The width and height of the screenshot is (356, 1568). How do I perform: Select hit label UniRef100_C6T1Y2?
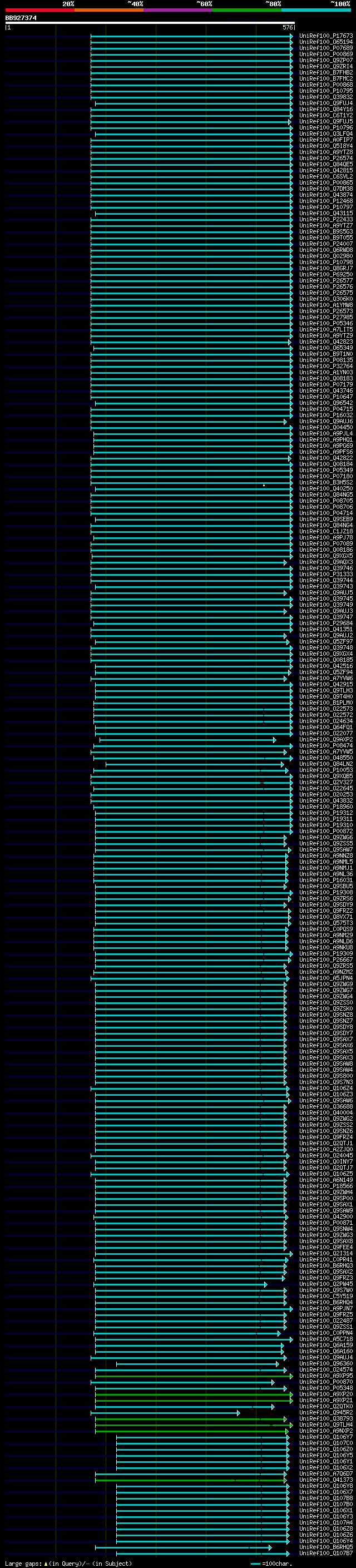pos(326,116)
